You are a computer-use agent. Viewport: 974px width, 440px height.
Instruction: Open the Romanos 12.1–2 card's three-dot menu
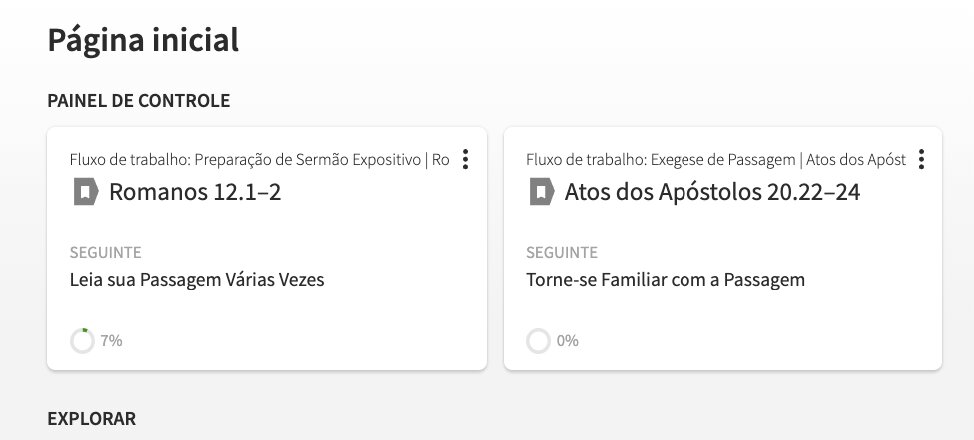click(465, 159)
